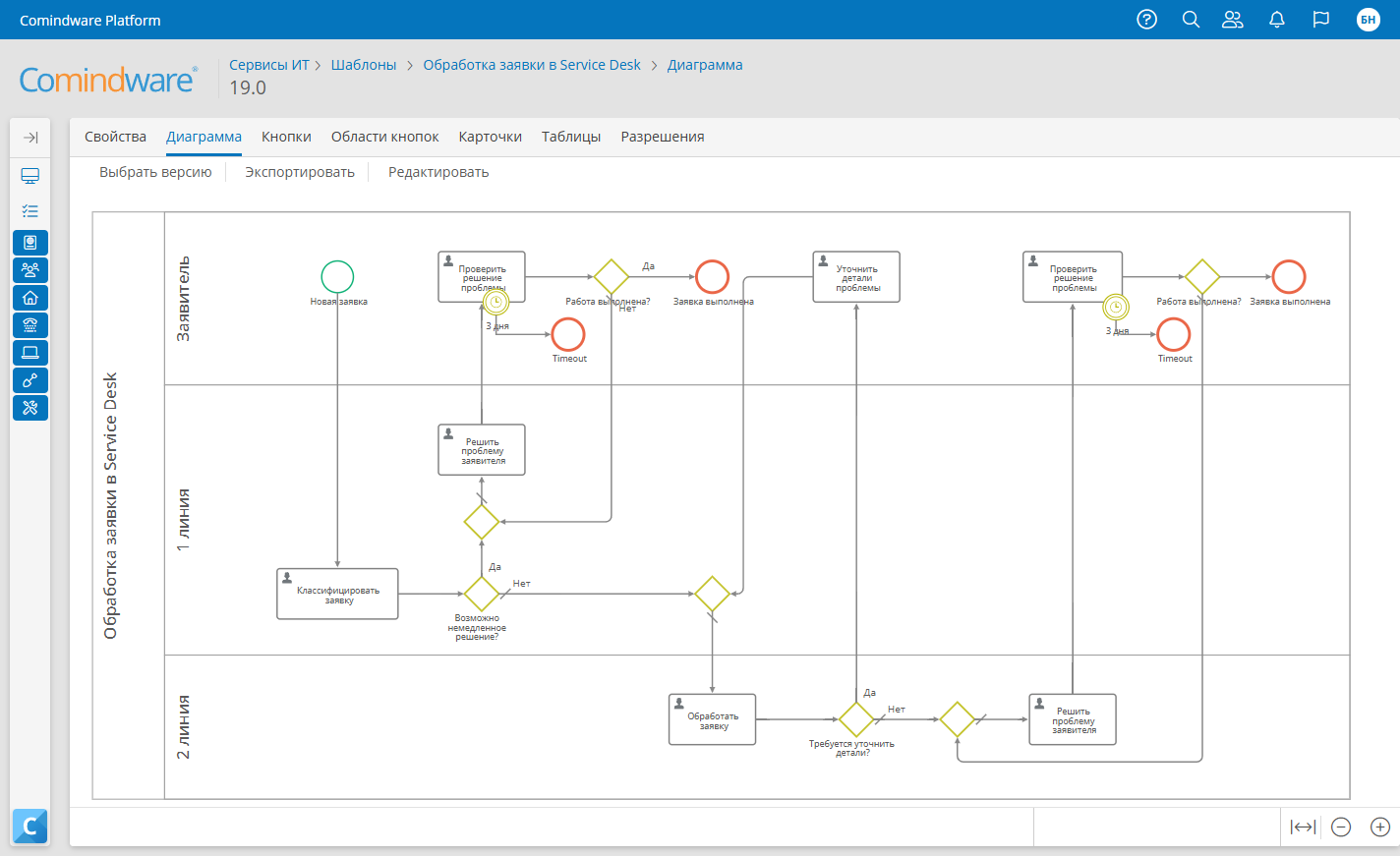Open the Разрешения tab
This screenshot has width=1400, height=856.
point(661,137)
